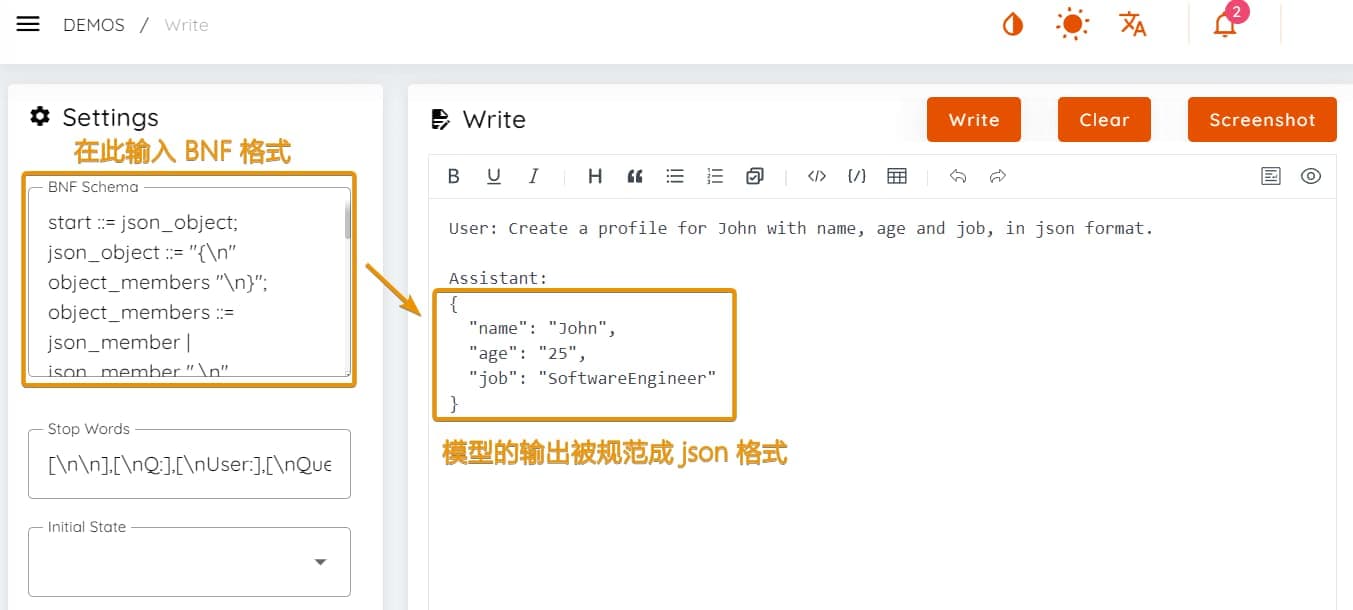Insert inline code with the </> icon
The image size is (1353, 610).
click(x=817, y=176)
